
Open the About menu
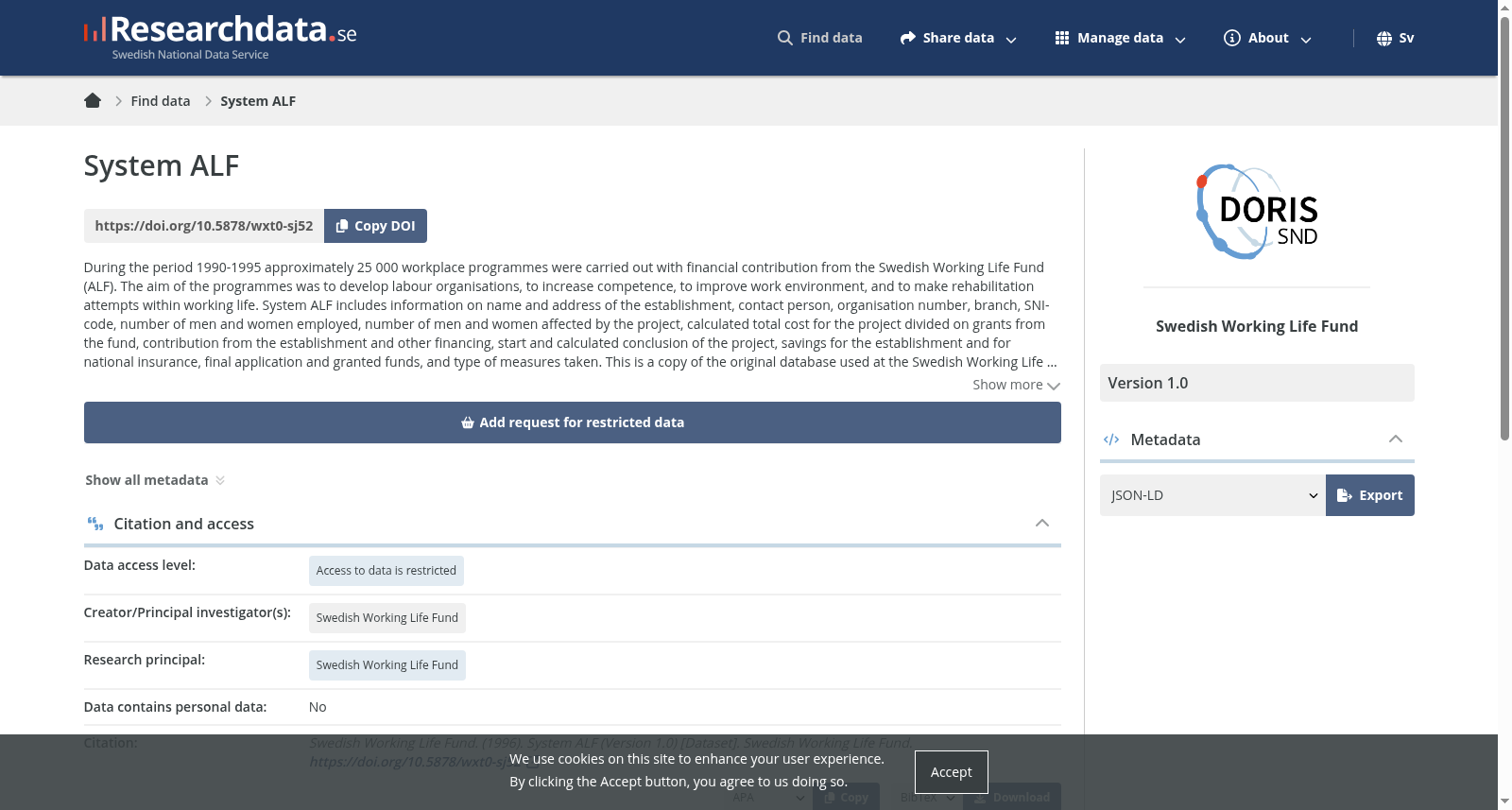click(x=1268, y=38)
